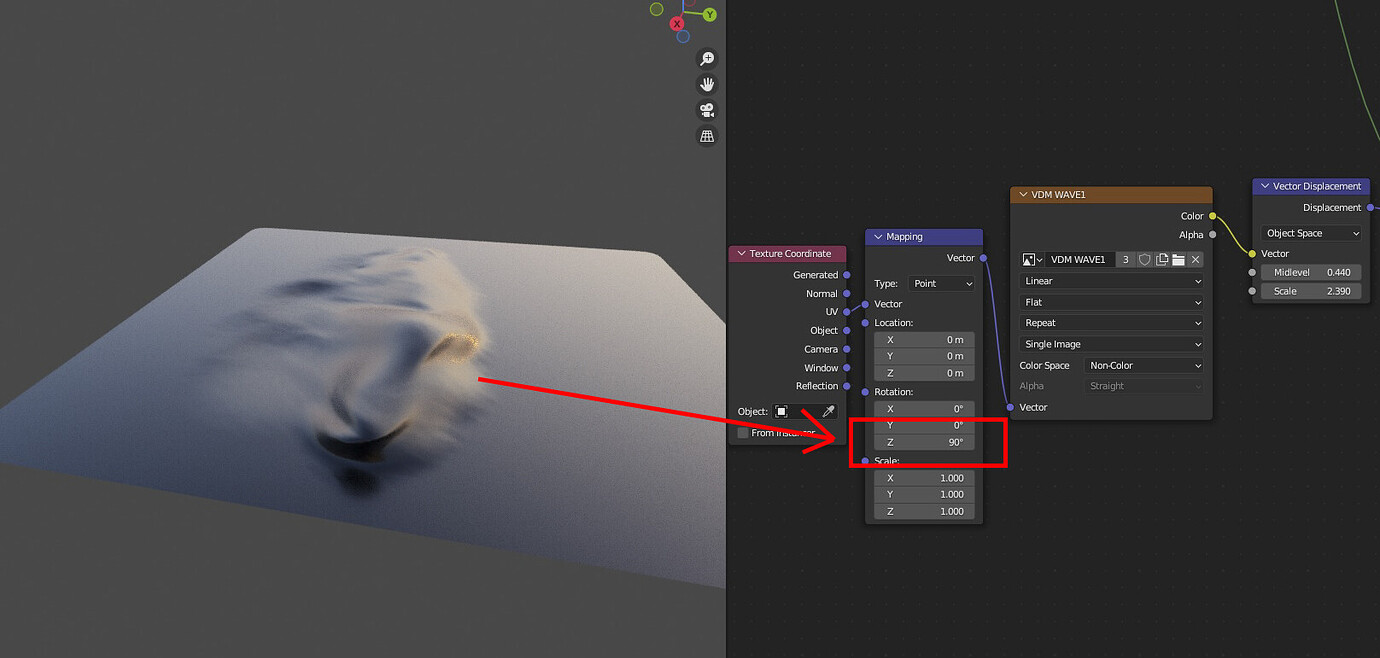Click the Location X field
Image resolution: width=1380 pixels, height=658 pixels.
click(924, 340)
